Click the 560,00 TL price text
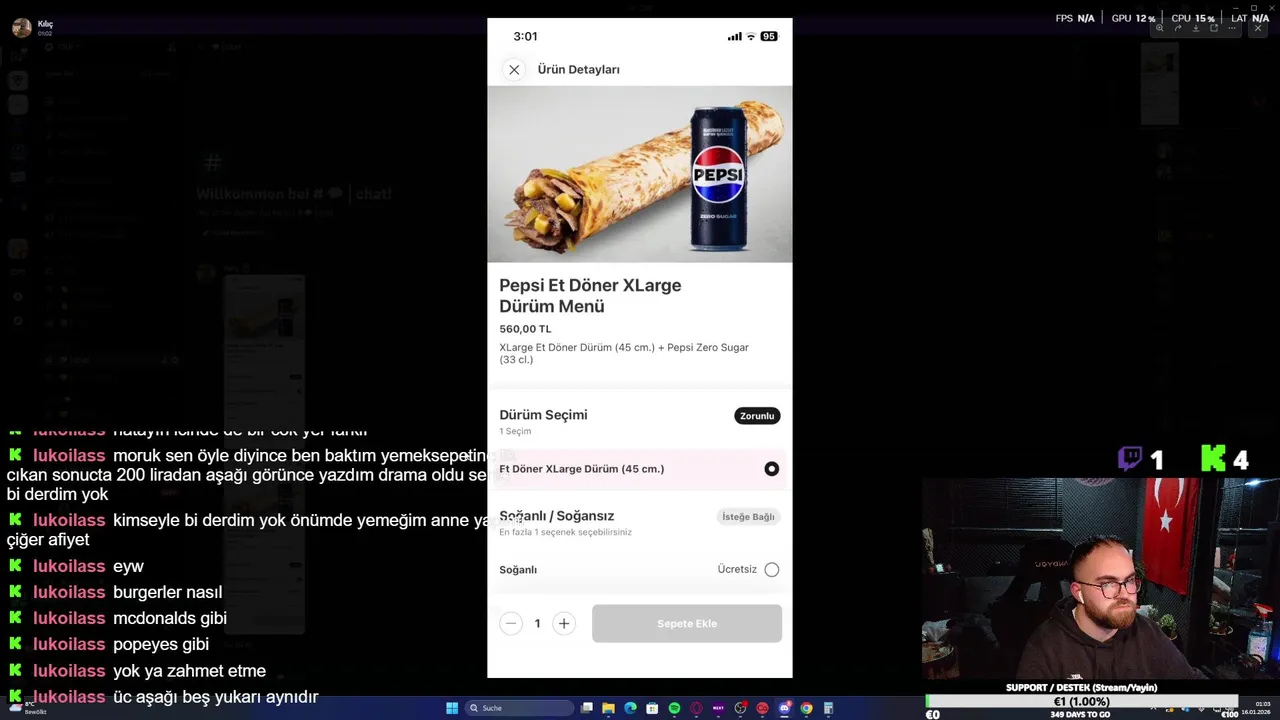This screenshot has width=1280, height=720. (x=525, y=329)
